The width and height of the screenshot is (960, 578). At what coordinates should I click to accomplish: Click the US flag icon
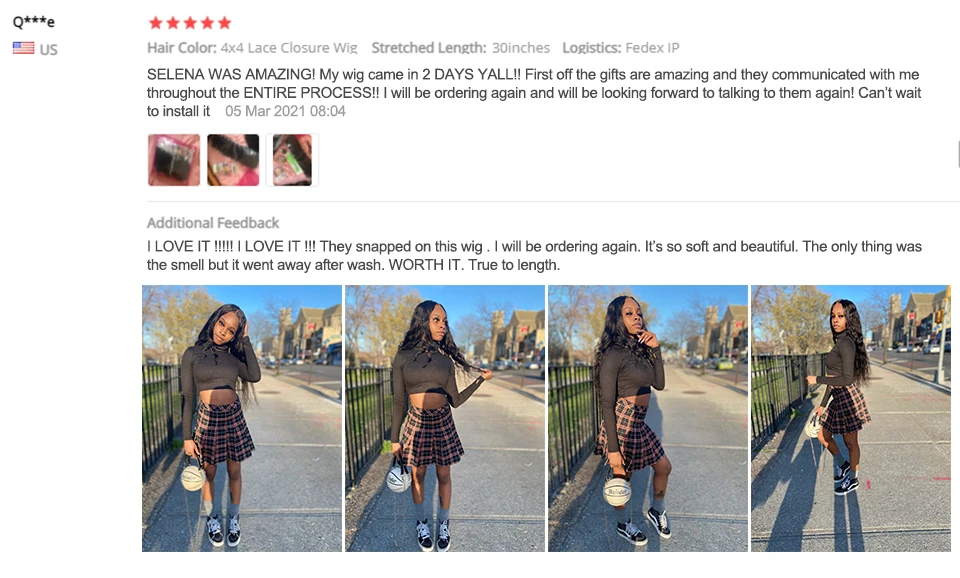pyautogui.click(x=23, y=48)
